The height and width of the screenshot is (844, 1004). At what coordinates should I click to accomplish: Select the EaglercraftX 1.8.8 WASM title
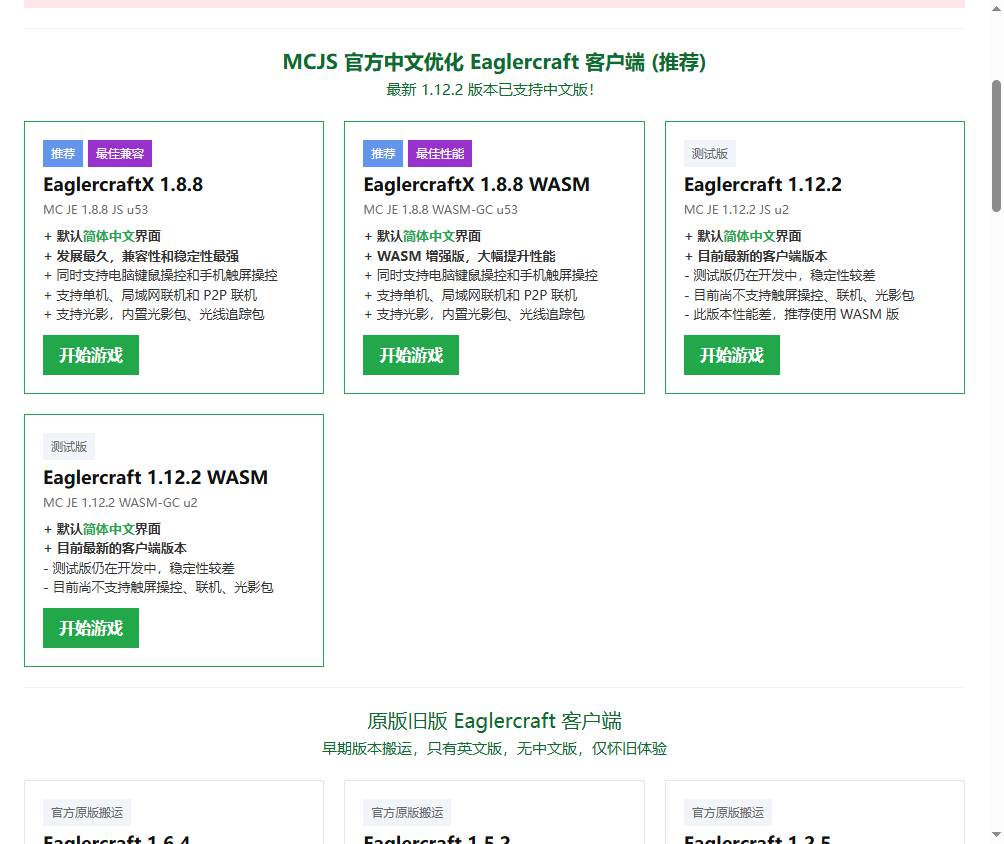coord(476,184)
